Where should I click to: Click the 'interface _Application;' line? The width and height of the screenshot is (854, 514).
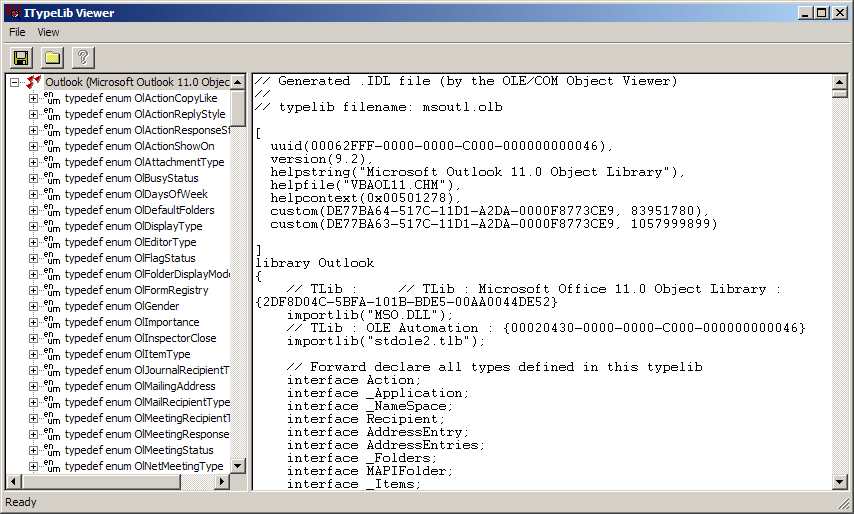[x=378, y=393]
